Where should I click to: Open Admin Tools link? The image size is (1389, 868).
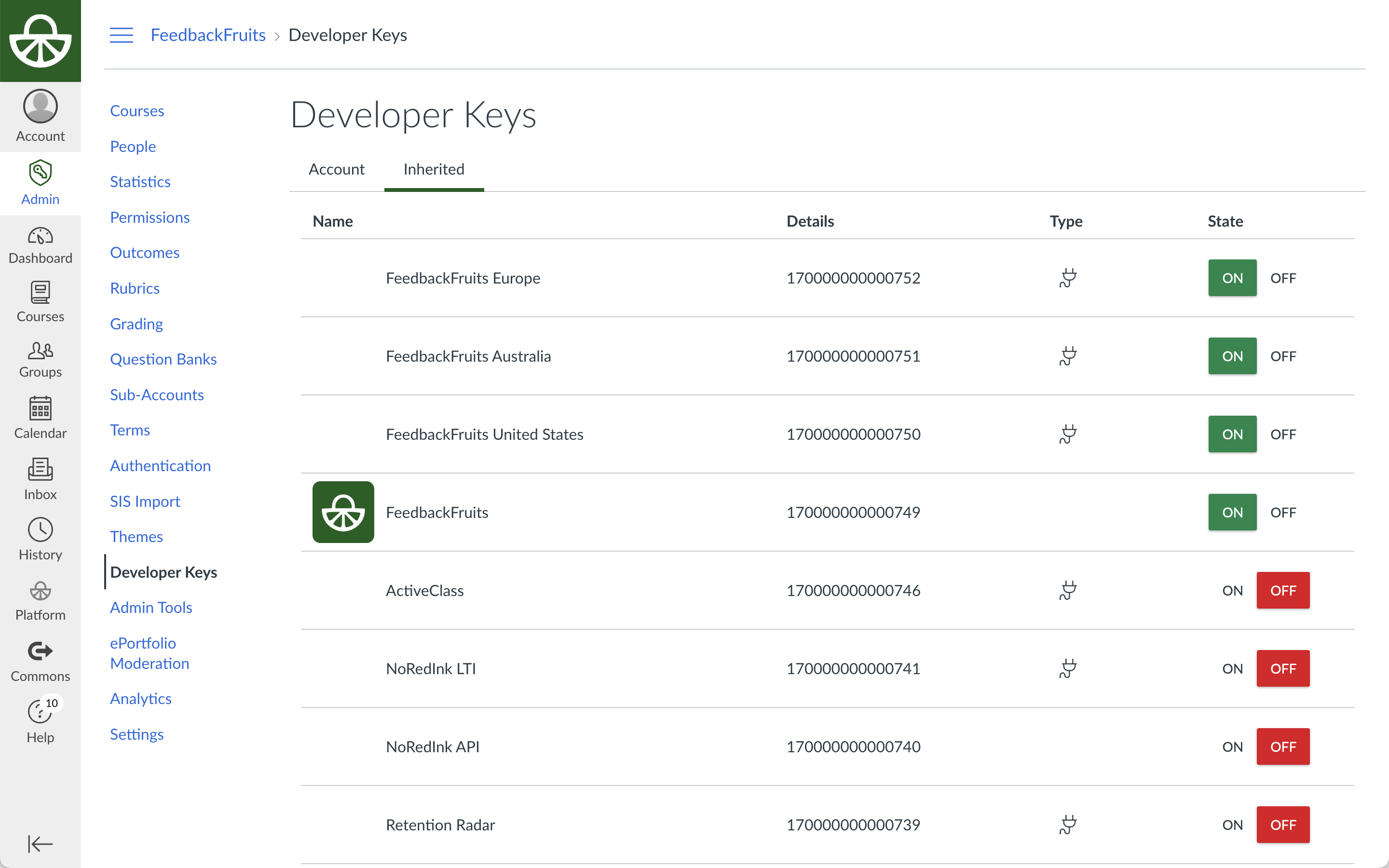(x=151, y=608)
